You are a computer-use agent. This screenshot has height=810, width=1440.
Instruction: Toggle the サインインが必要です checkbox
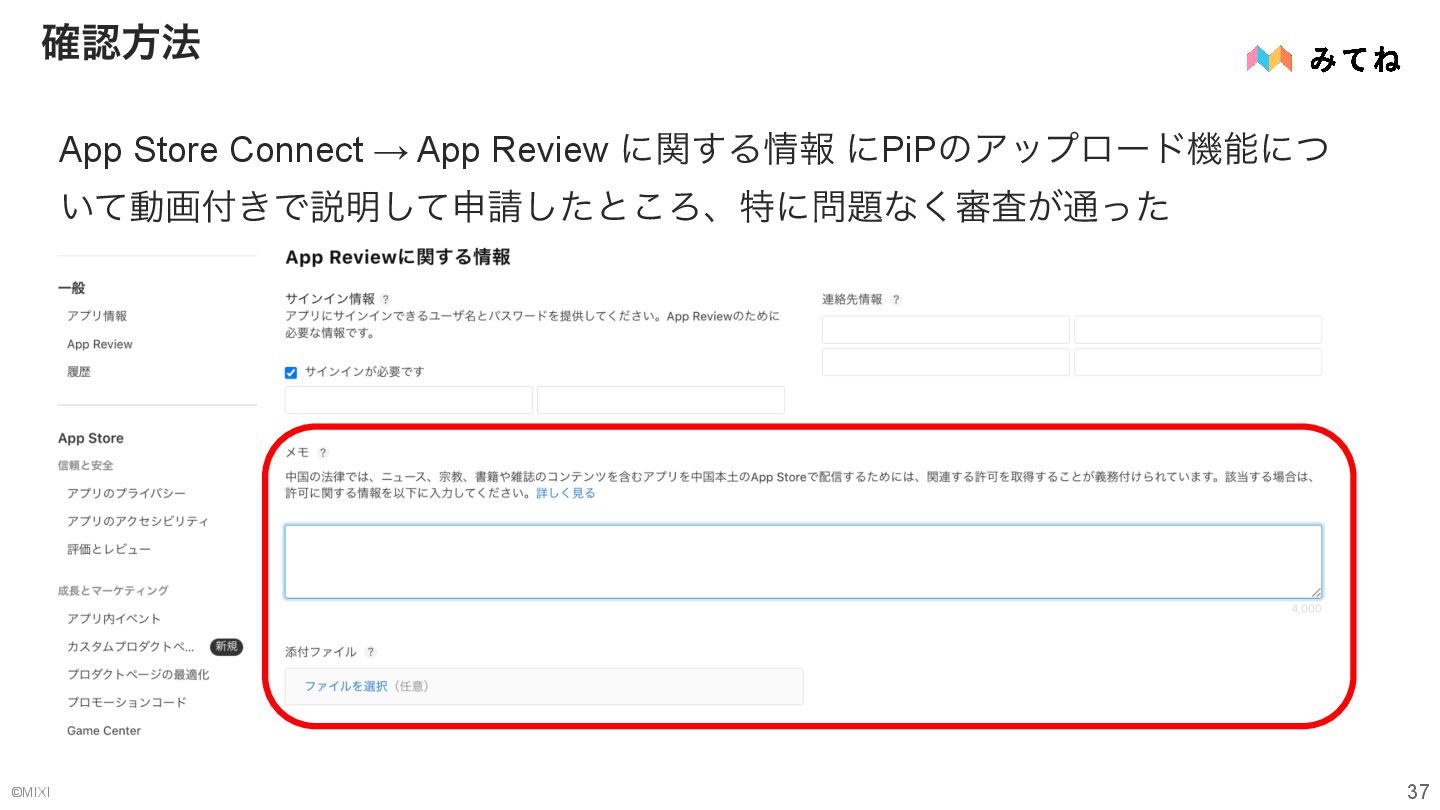(291, 372)
